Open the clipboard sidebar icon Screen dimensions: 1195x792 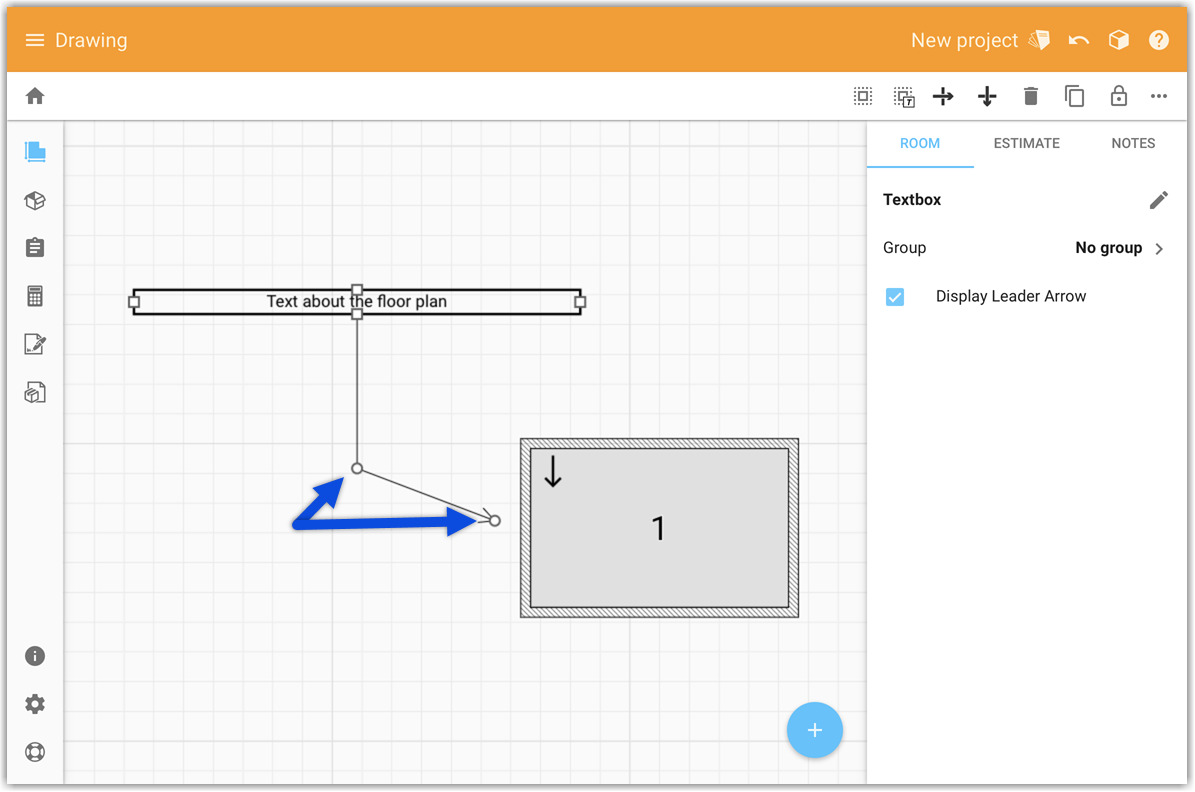[35, 247]
